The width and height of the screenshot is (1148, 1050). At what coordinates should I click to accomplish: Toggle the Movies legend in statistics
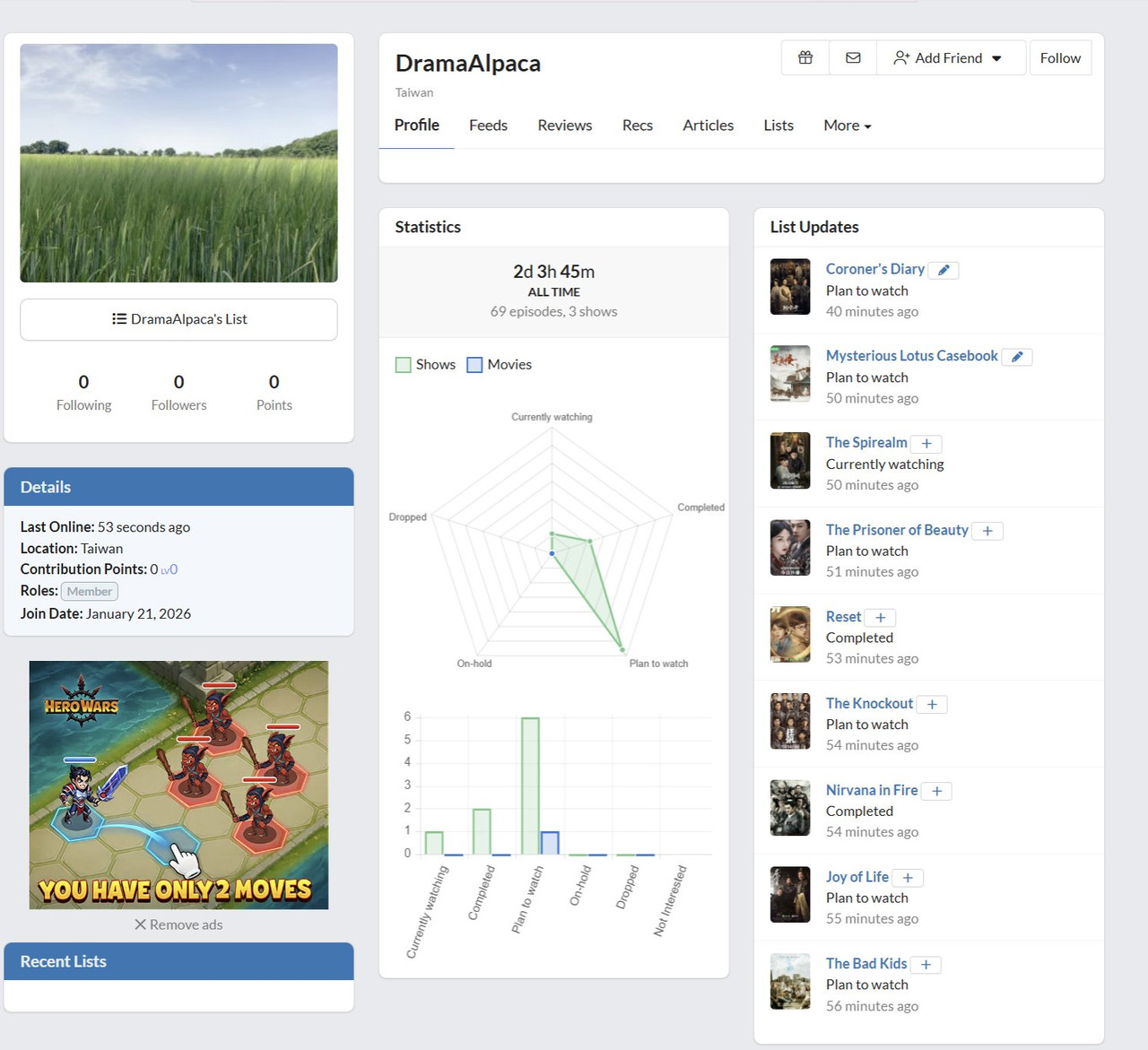coord(499,364)
